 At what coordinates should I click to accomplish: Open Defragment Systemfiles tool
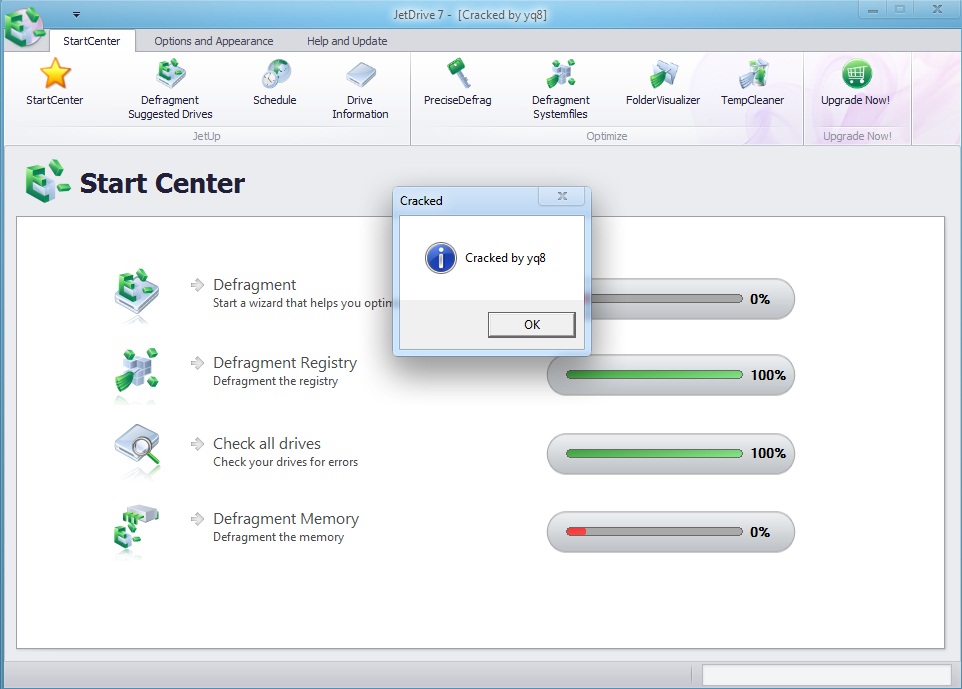[561, 89]
